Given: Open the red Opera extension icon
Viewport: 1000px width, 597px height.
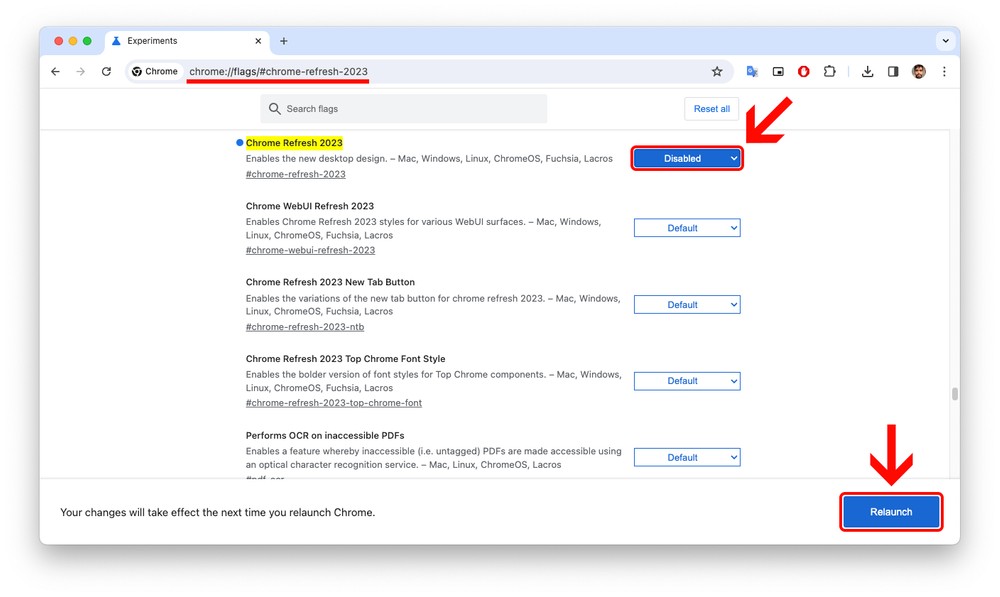Looking at the screenshot, I should coord(804,71).
